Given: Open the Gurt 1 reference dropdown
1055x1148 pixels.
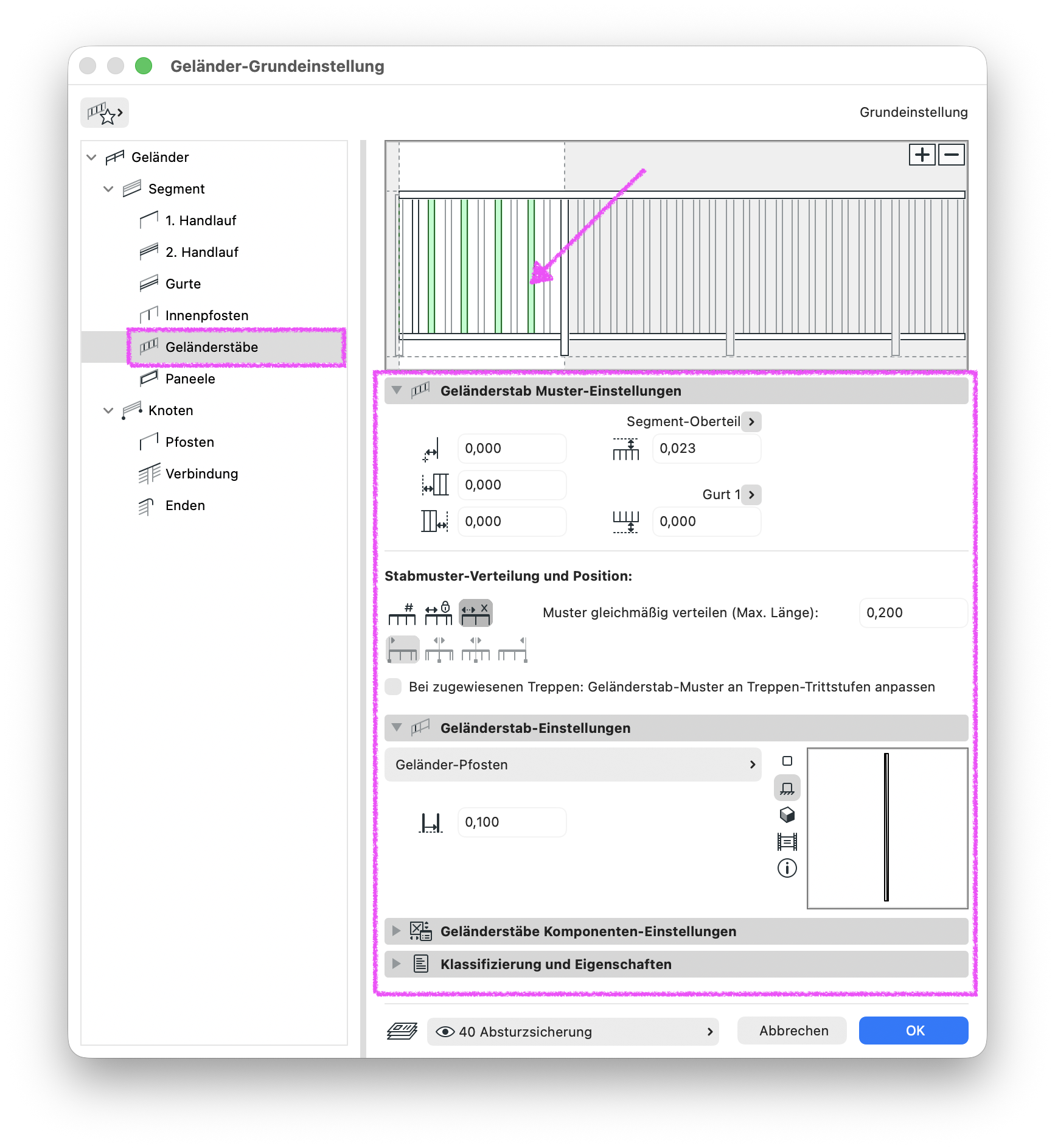Looking at the screenshot, I should (752, 494).
